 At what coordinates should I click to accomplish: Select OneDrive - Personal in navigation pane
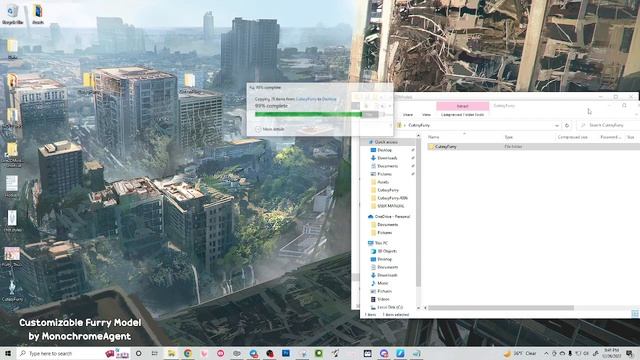point(392,217)
